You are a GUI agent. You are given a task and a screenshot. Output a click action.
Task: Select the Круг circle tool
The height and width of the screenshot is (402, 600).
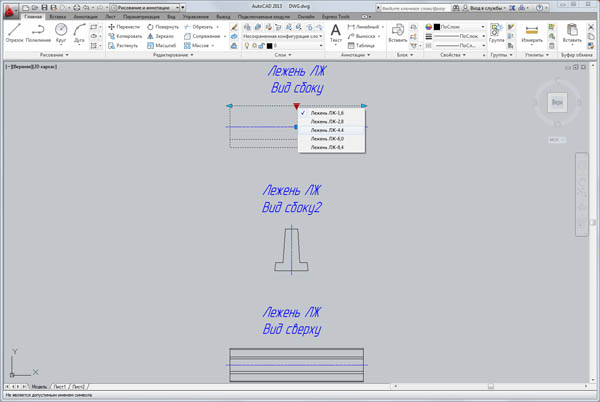click(61, 33)
